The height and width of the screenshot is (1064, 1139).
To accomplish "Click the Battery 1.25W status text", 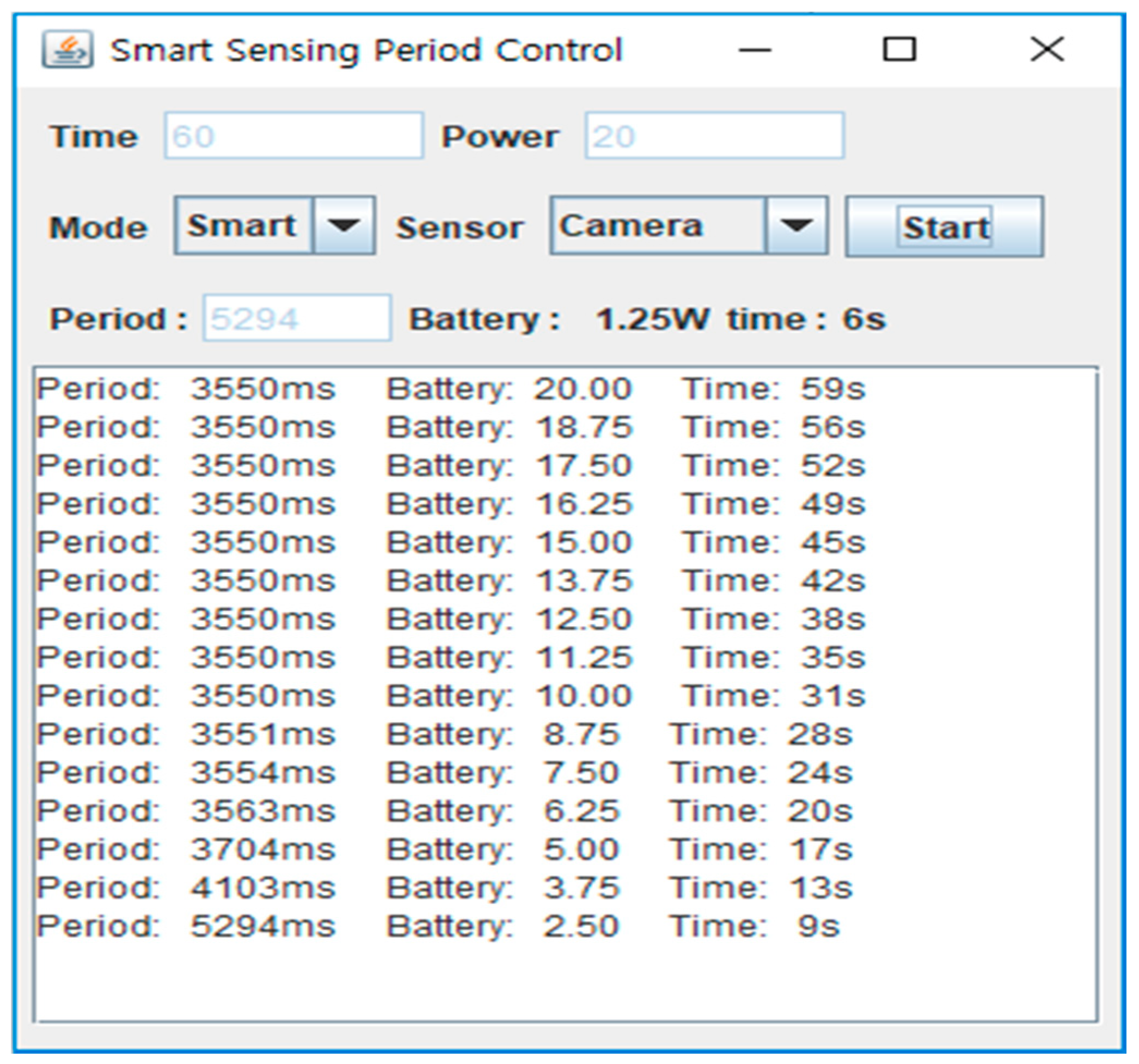I will (x=559, y=320).
